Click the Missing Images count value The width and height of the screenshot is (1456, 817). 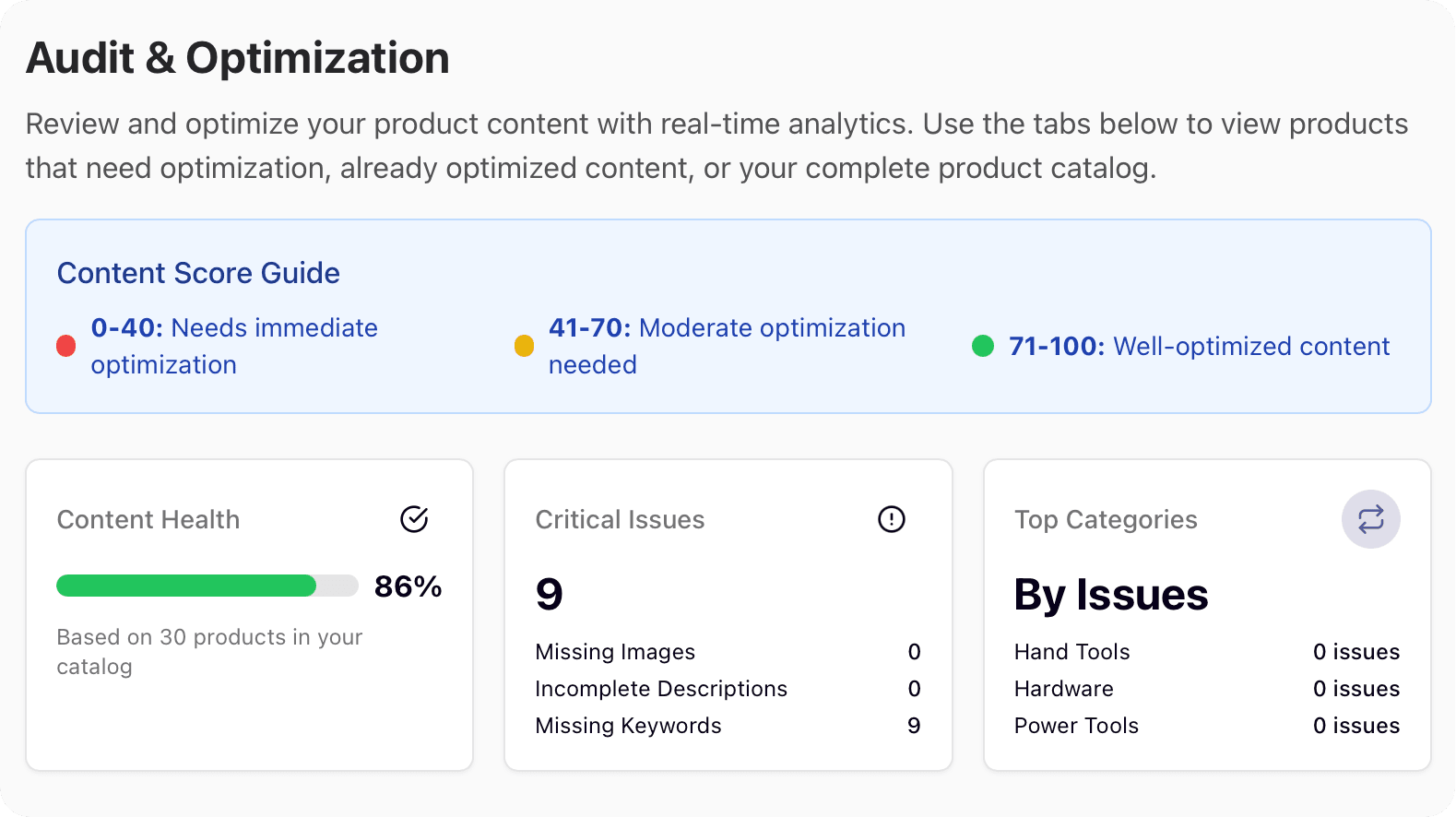coord(914,652)
